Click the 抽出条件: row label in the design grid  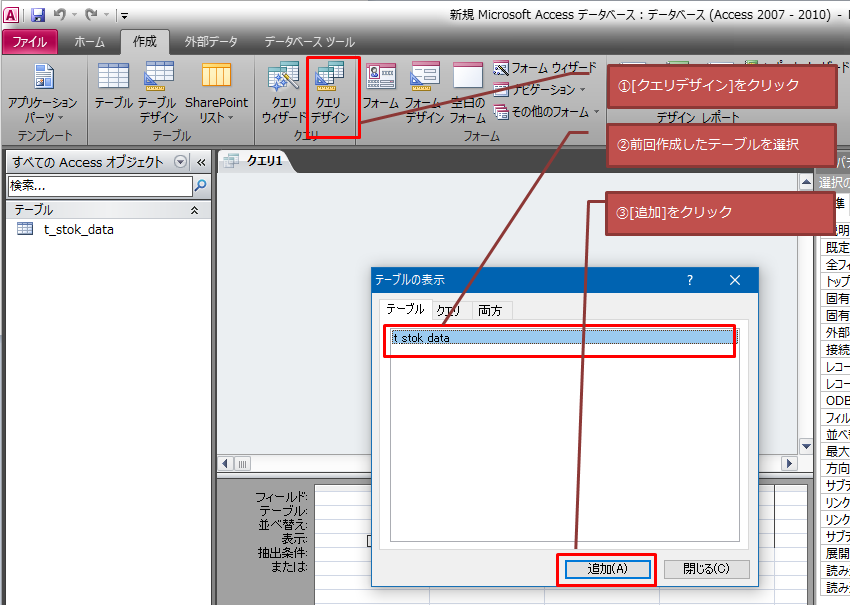pos(283,553)
